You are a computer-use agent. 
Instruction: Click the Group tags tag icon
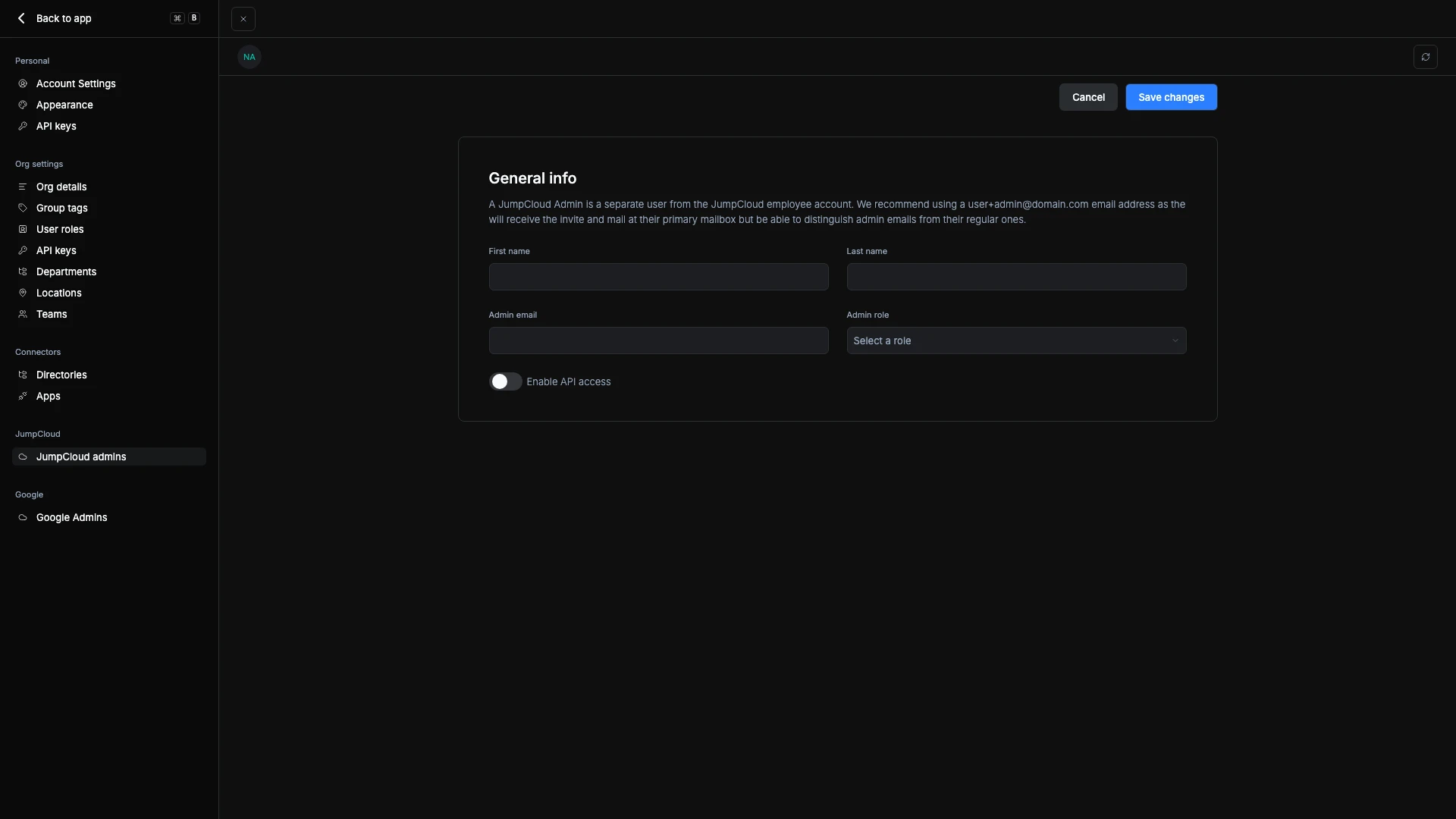click(23, 208)
